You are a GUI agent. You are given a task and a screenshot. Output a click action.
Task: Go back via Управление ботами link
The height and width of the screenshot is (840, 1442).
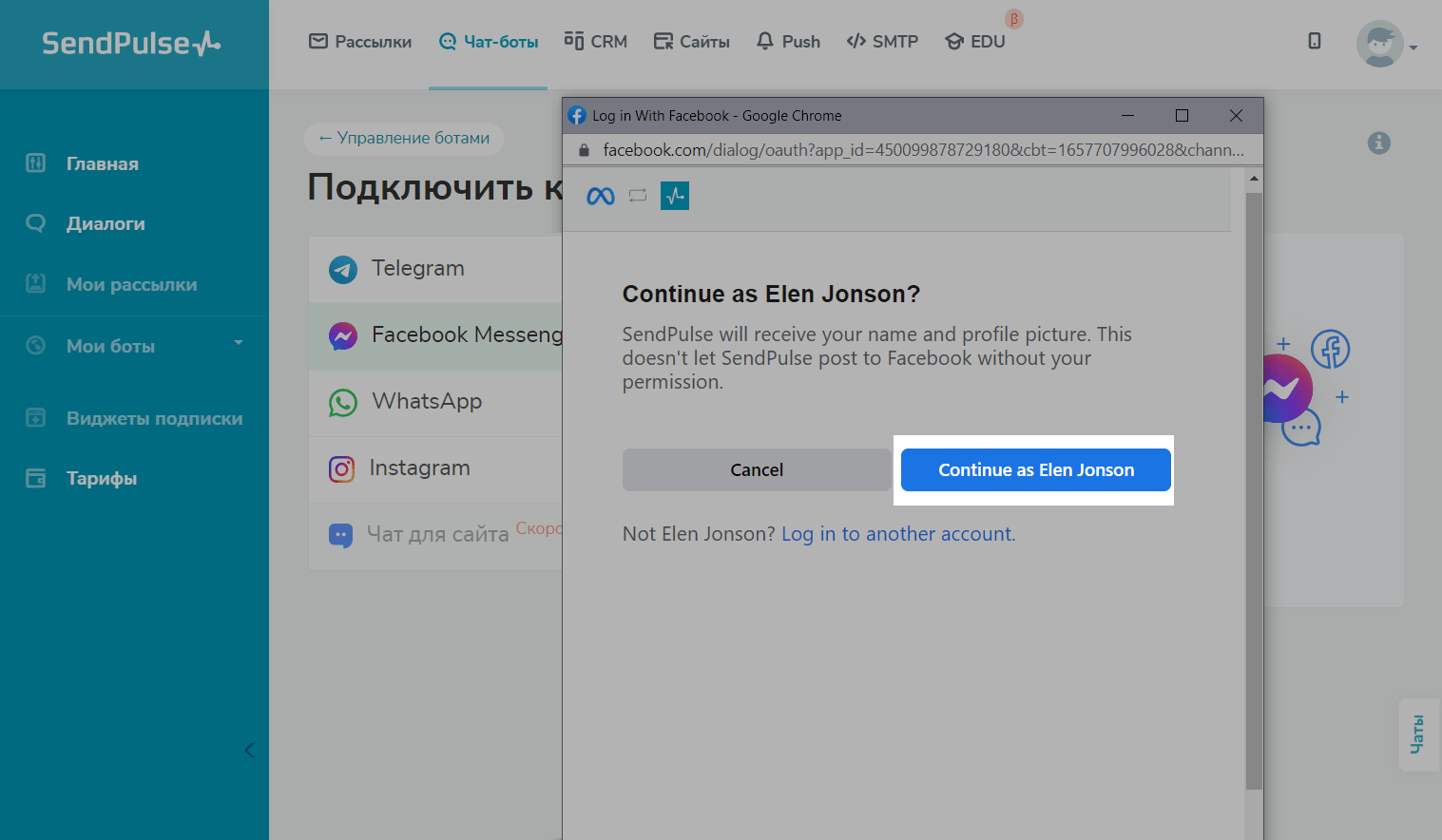coord(404,138)
